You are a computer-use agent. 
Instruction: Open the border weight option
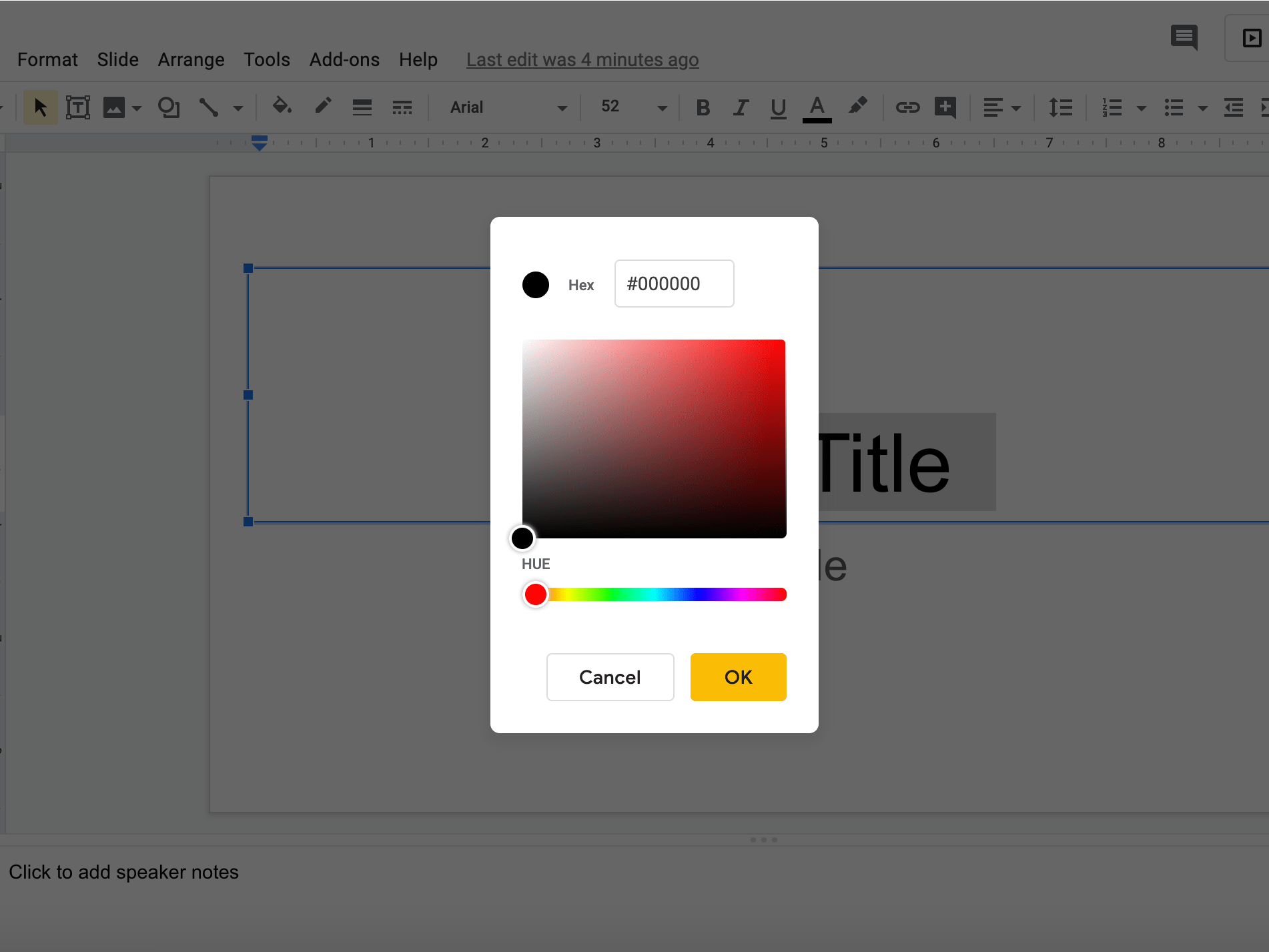(362, 107)
